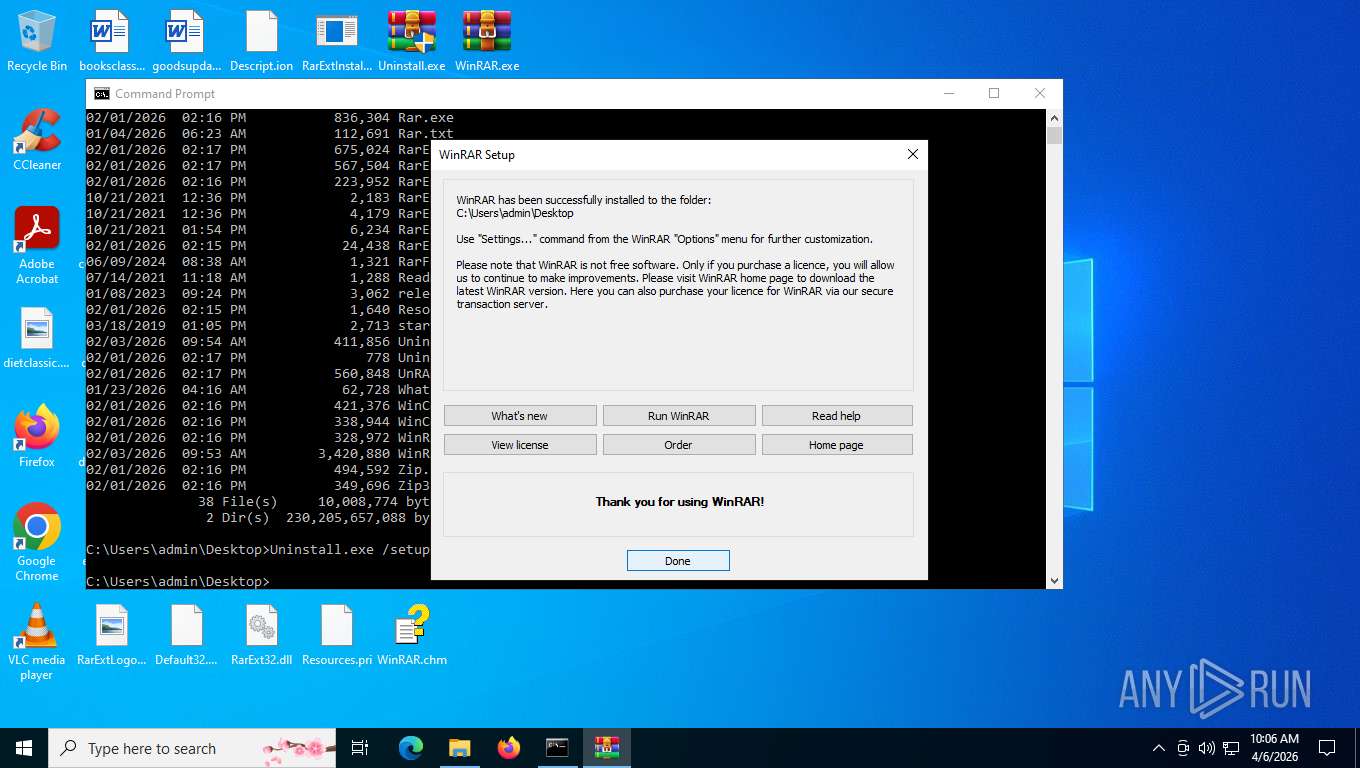The width and height of the screenshot is (1360, 768).
Task: Click the 'Uninstall.exe /setup' command line
Action: (350, 549)
